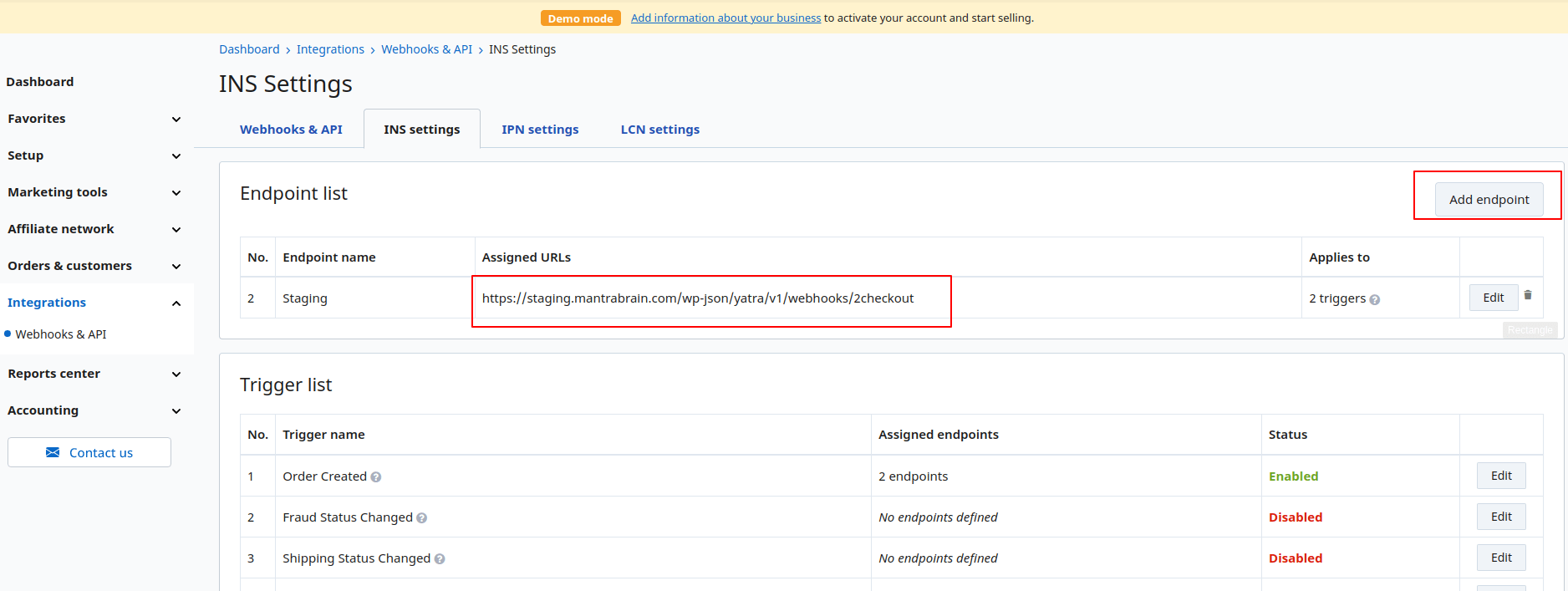Open Add information about your business link
Viewport: 1568px width, 591px height.
[725, 18]
